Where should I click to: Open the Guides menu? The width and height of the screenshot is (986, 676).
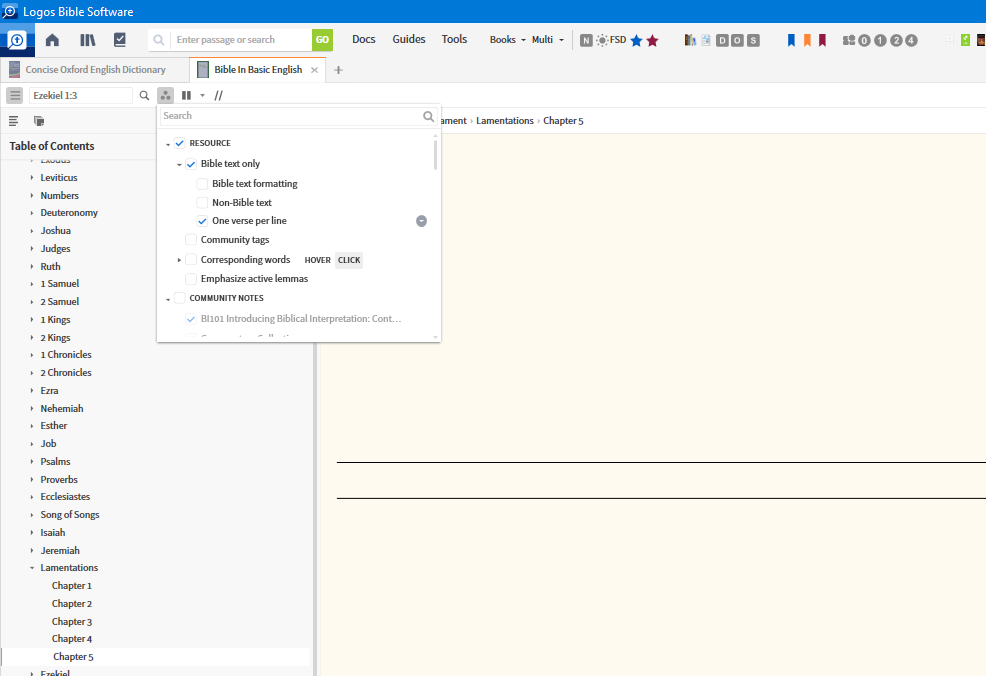pyautogui.click(x=409, y=39)
